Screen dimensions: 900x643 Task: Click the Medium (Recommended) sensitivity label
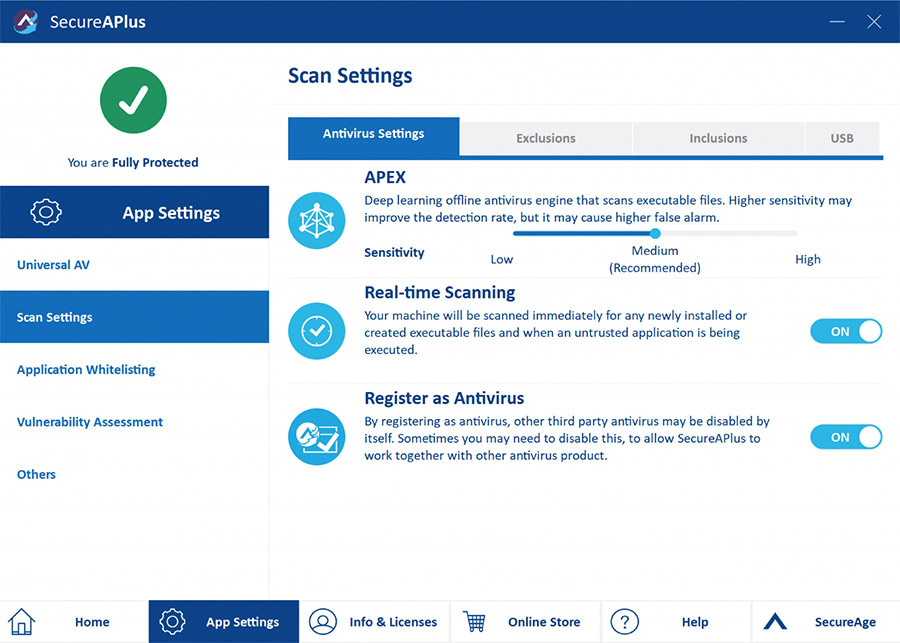coord(655,259)
